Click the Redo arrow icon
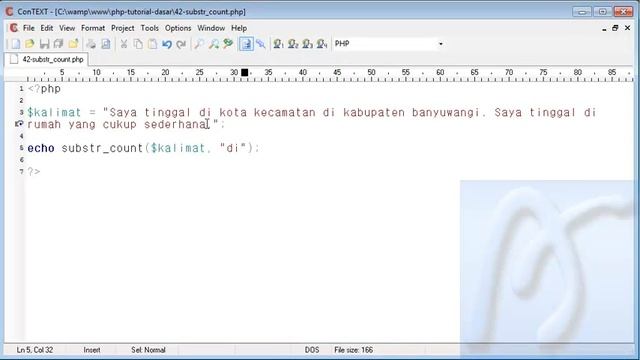Viewport: 640px width, 360px height. click(181, 44)
